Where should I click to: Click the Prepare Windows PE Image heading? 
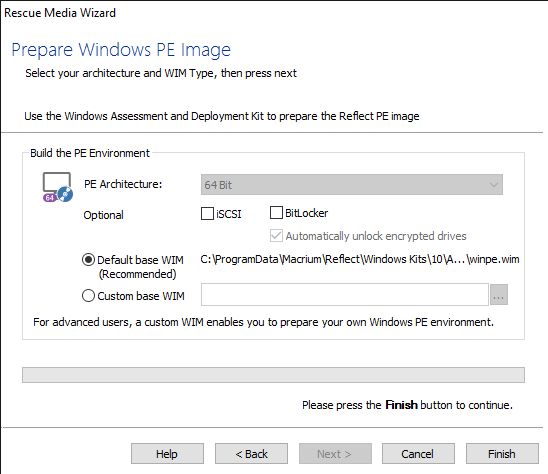[121, 50]
